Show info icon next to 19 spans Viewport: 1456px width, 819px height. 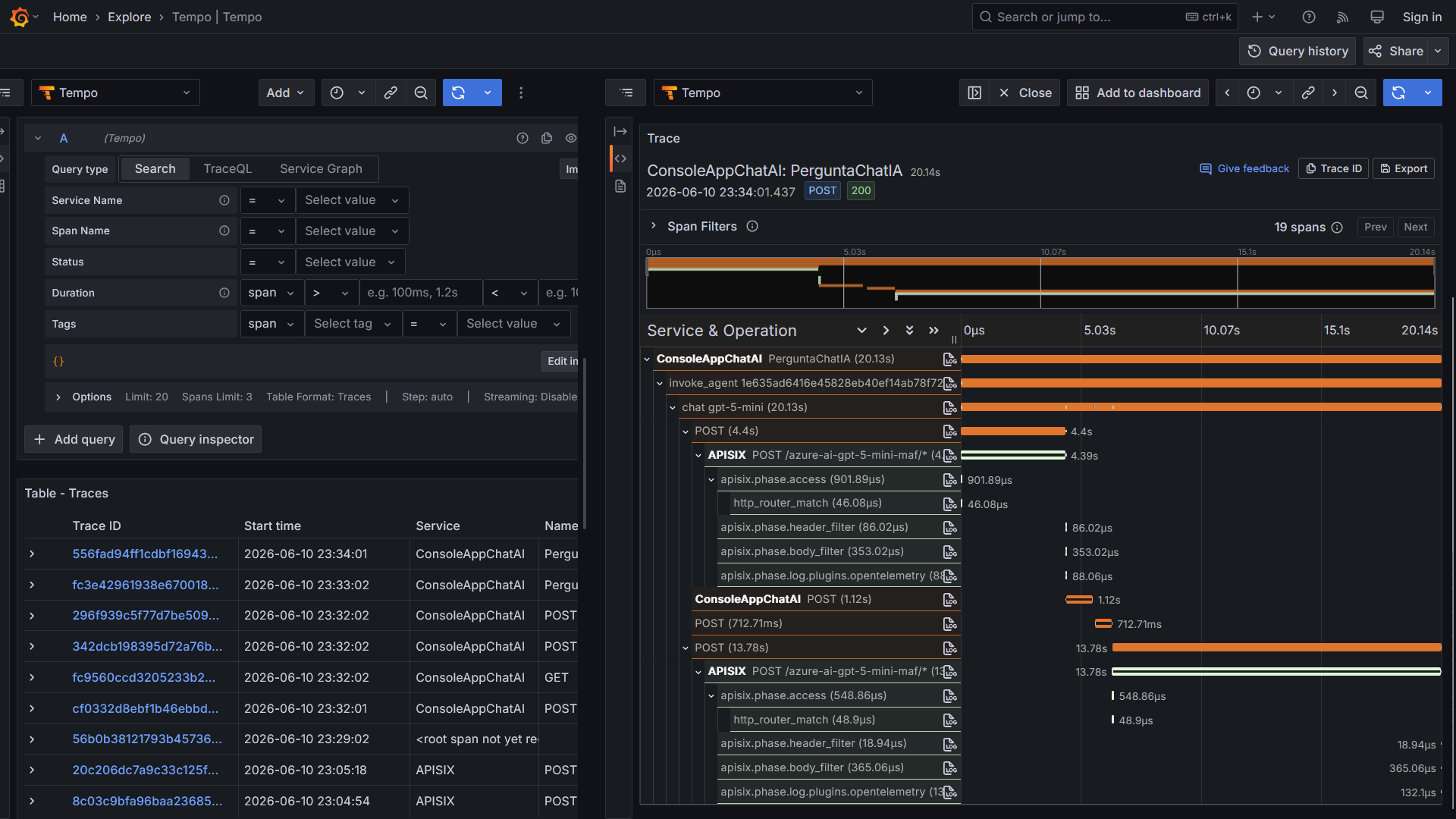(1337, 227)
